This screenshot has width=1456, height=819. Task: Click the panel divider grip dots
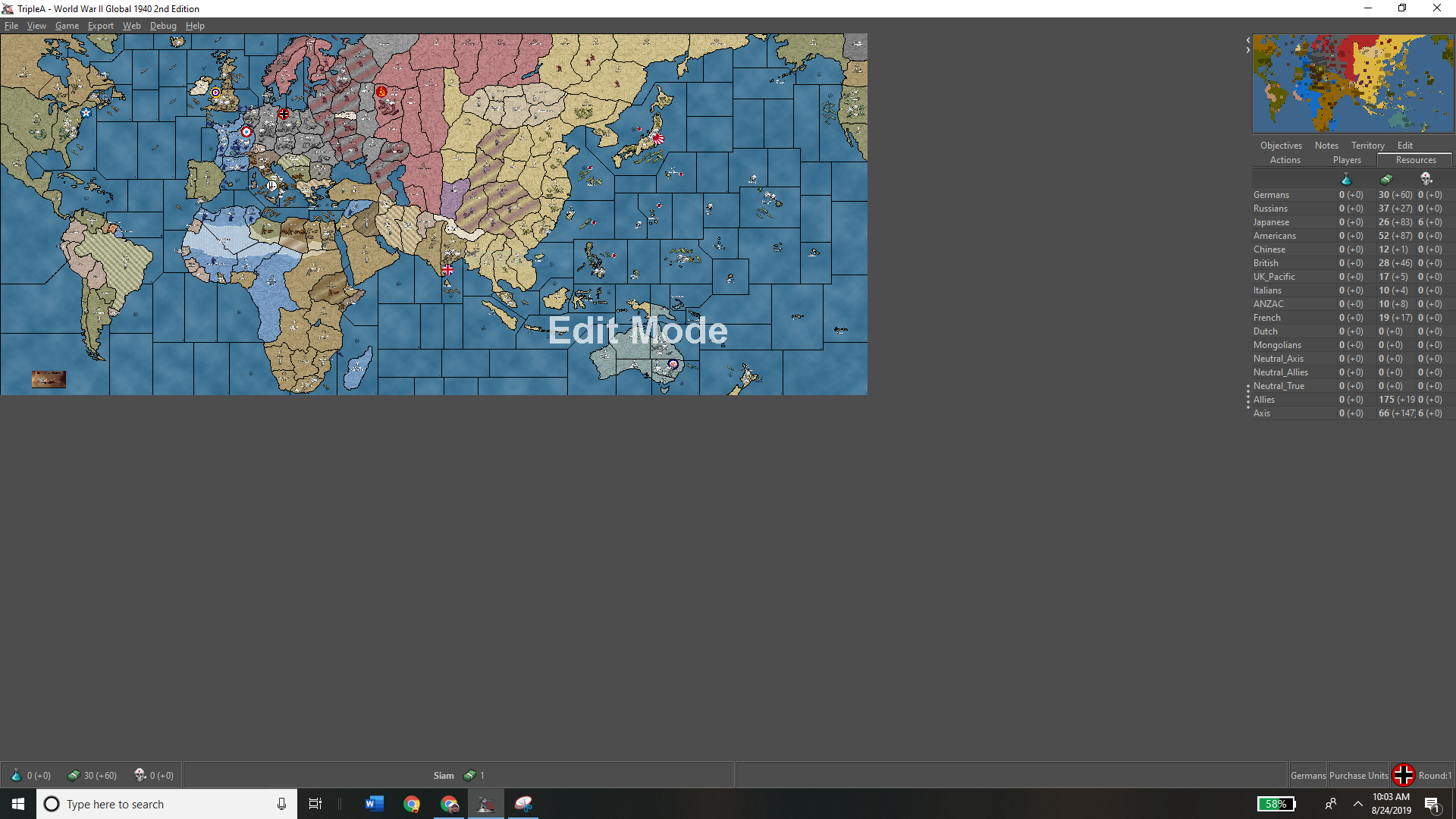(1247, 397)
